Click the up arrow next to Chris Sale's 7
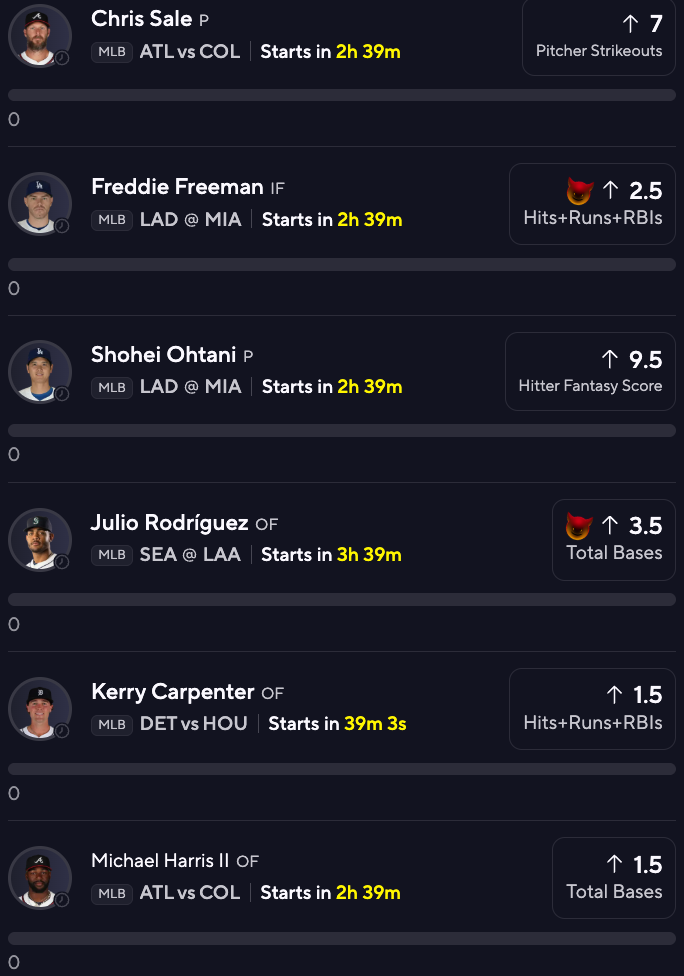 point(631,24)
